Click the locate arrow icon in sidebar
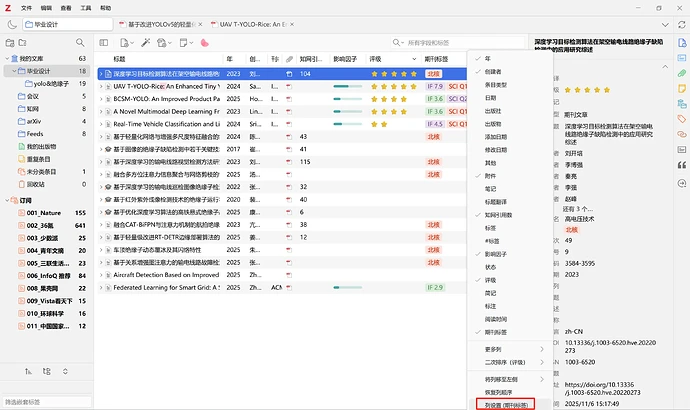The width and height of the screenshot is (690, 410). coord(682,183)
